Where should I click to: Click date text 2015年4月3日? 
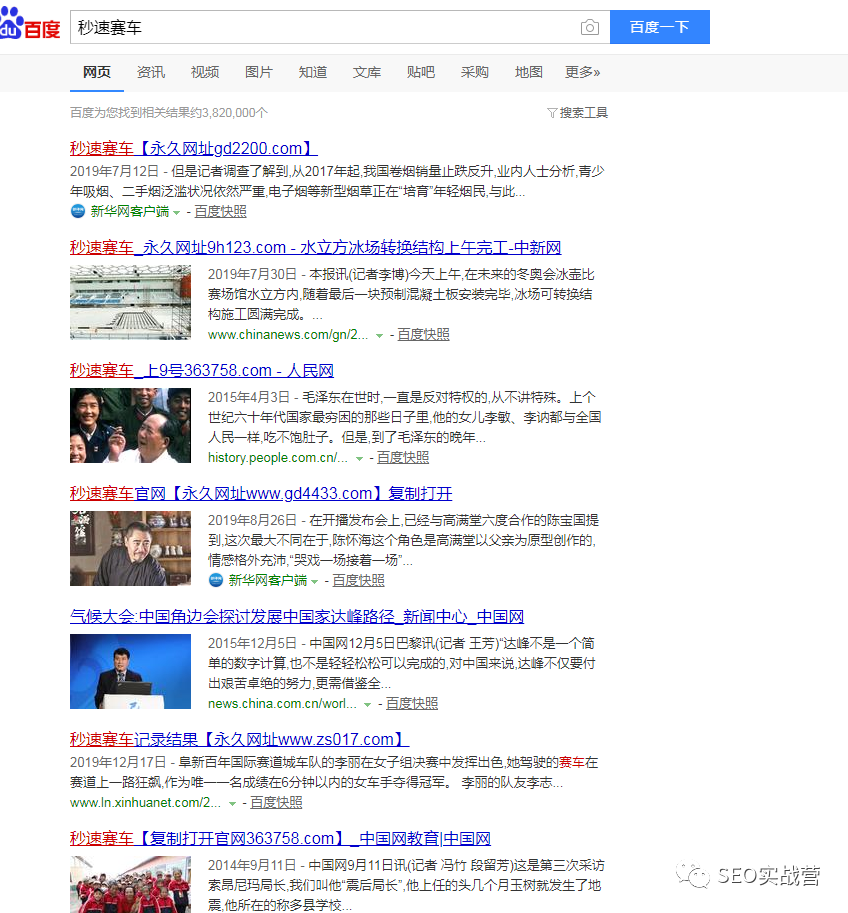pos(249,397)
